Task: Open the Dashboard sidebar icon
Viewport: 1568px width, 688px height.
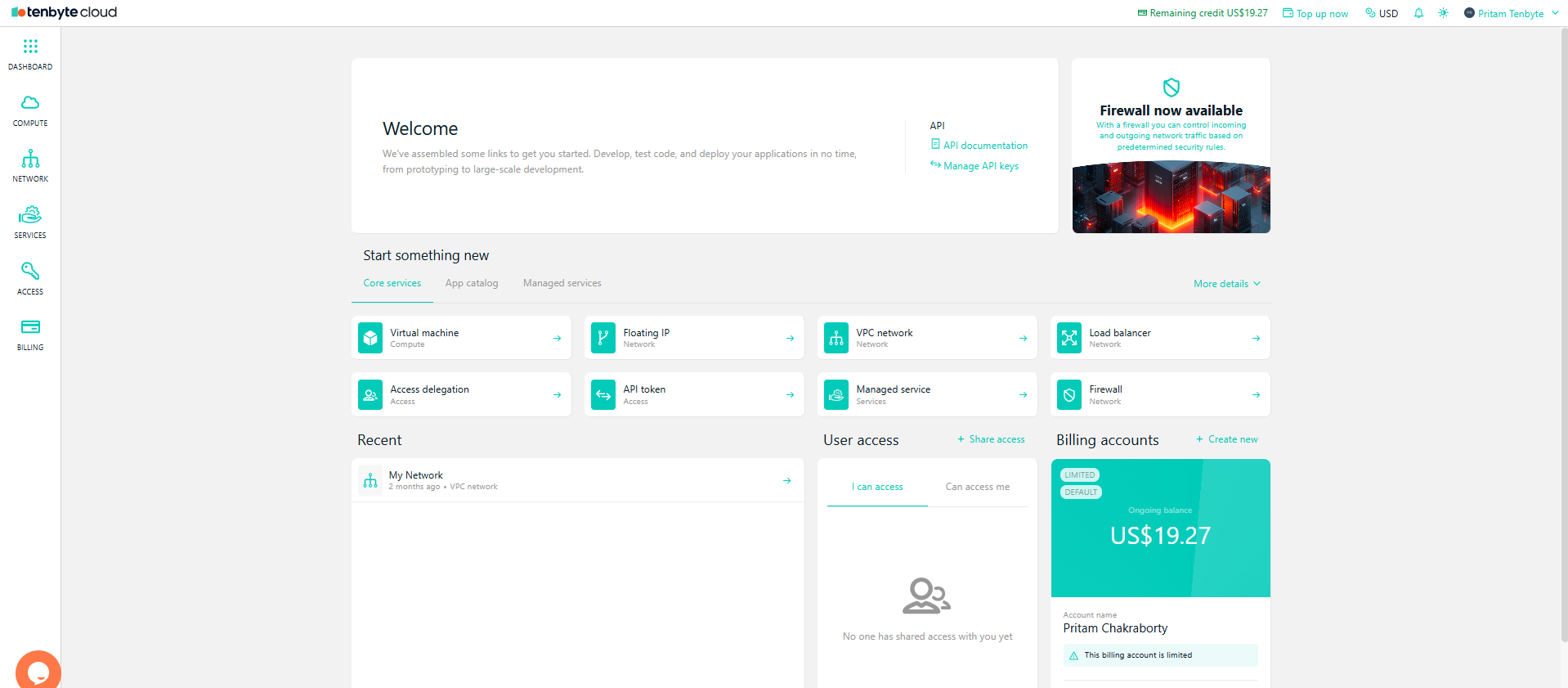Action: (x=30, y=47)
